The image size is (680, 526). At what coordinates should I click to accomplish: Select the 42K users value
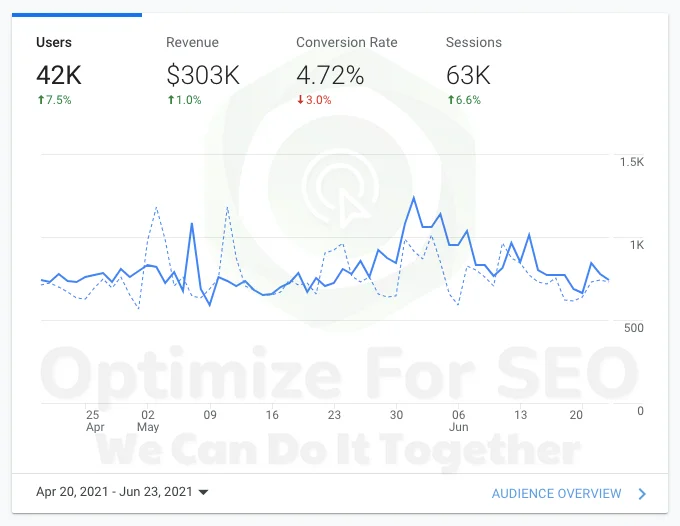pos(59,75)
